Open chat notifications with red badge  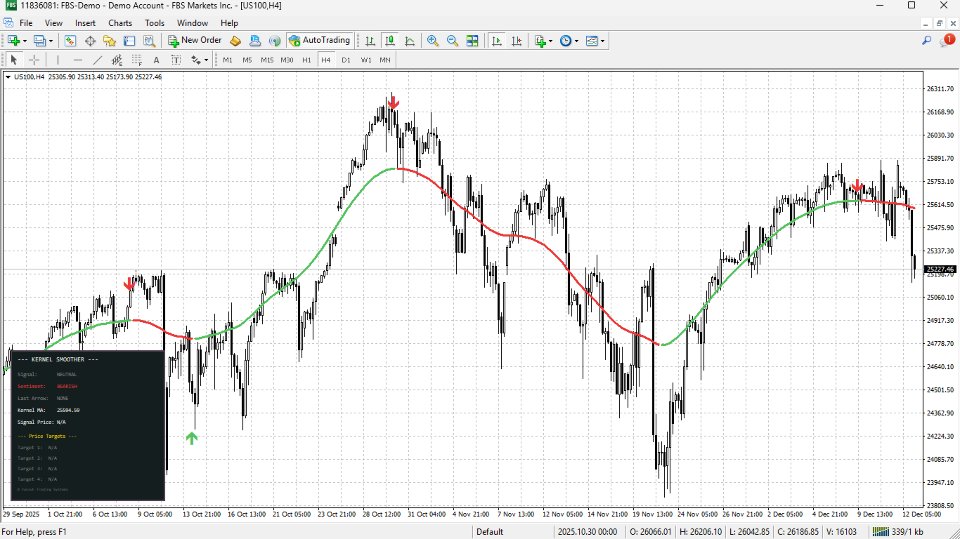point(947,40)
